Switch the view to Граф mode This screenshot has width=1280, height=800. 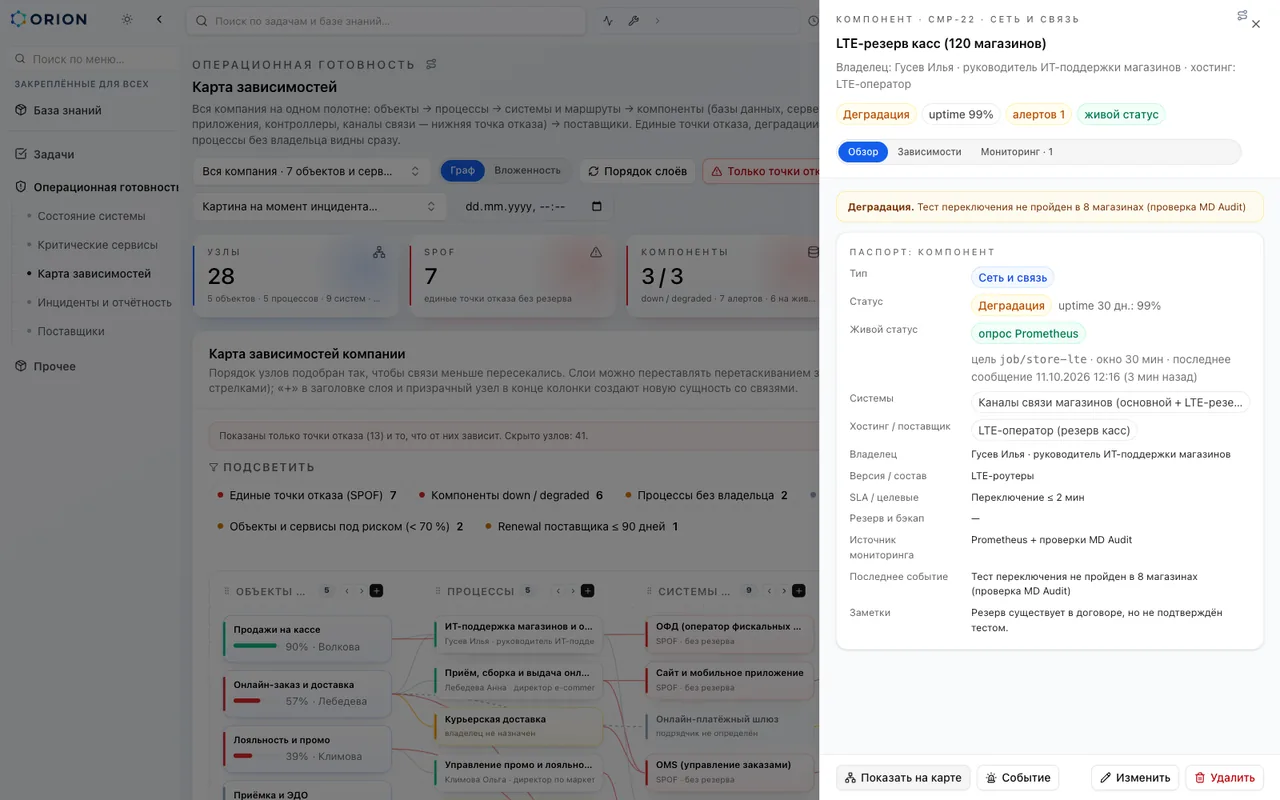(462, 171)
